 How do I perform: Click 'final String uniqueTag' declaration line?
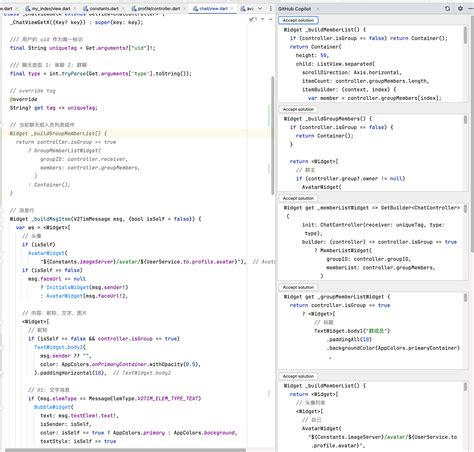coord(82,48)
